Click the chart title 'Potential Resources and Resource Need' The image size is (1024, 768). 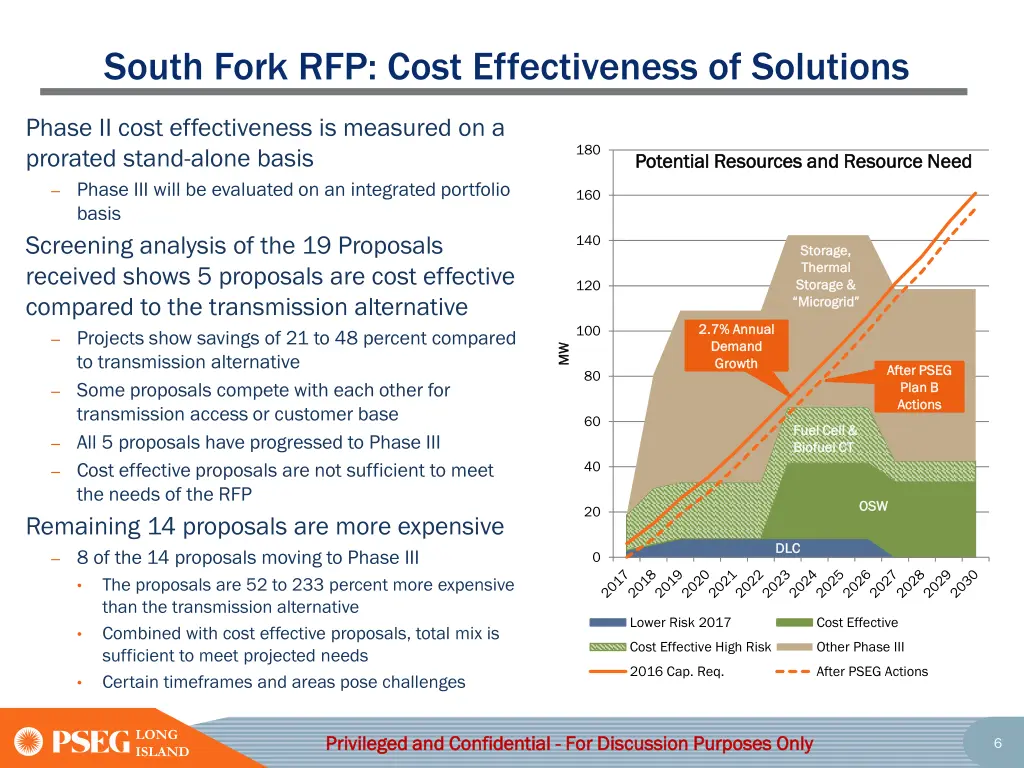click(803, 161)
